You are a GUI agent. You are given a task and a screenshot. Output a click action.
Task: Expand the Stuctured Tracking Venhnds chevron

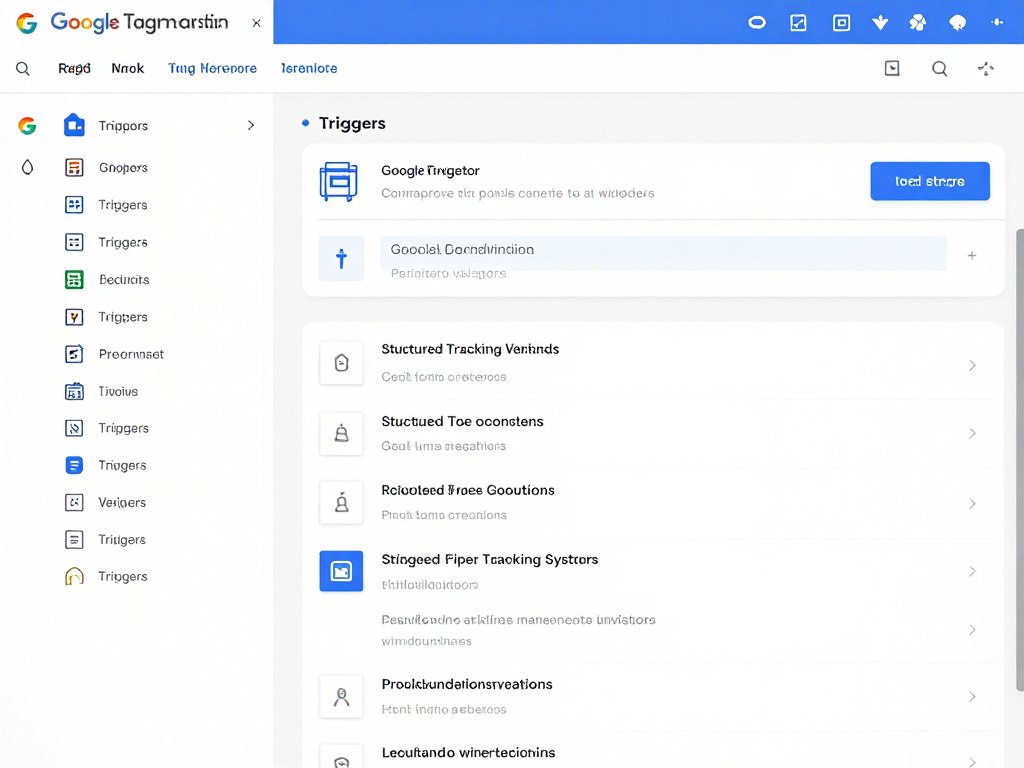coord(972,365)
